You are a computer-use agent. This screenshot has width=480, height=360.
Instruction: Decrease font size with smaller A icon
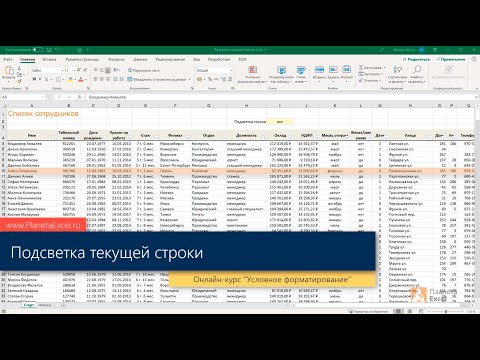coord(85,70)
